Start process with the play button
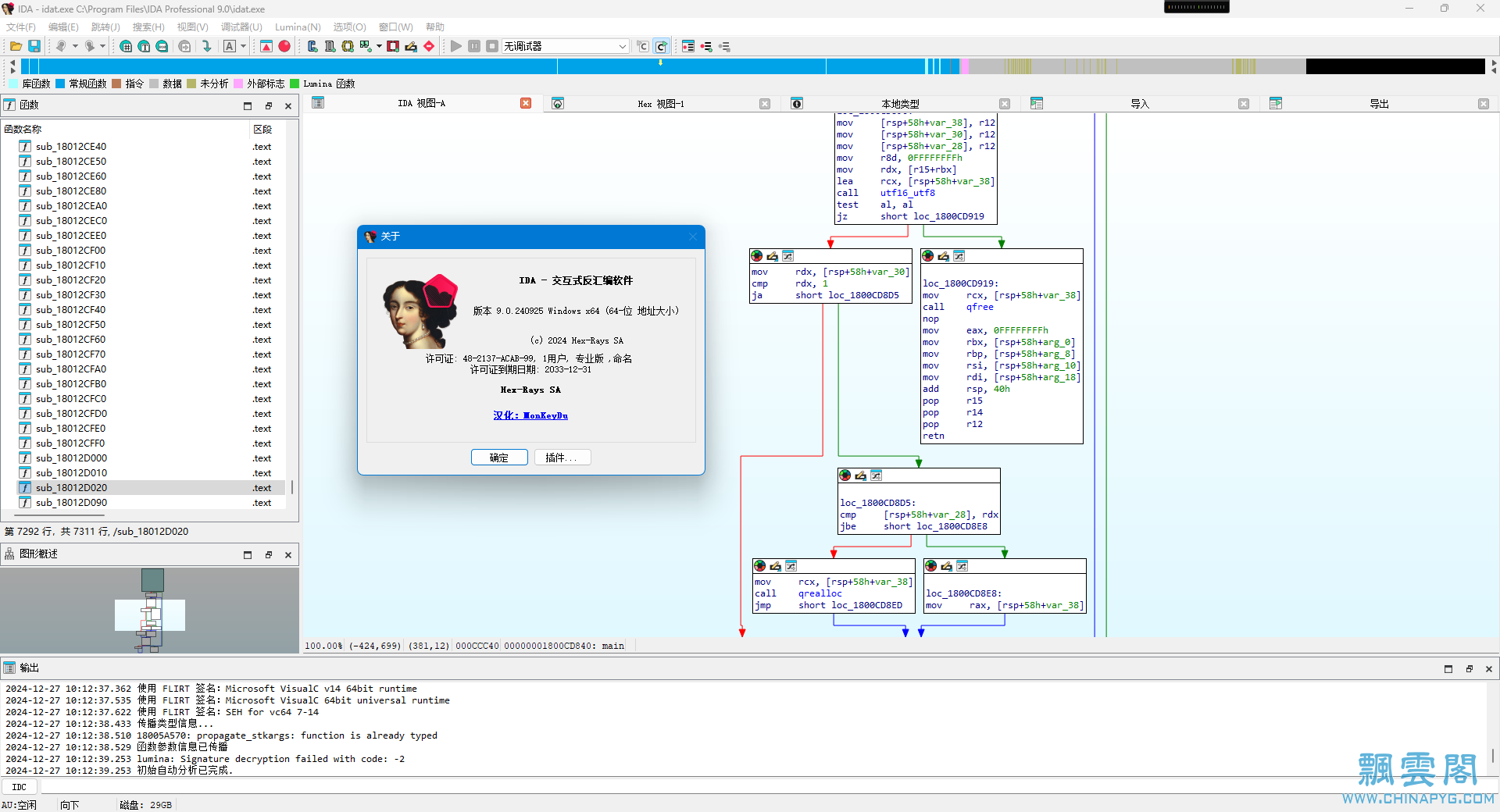The width and height of the screenshot is (1500, 812). (456, 47)
